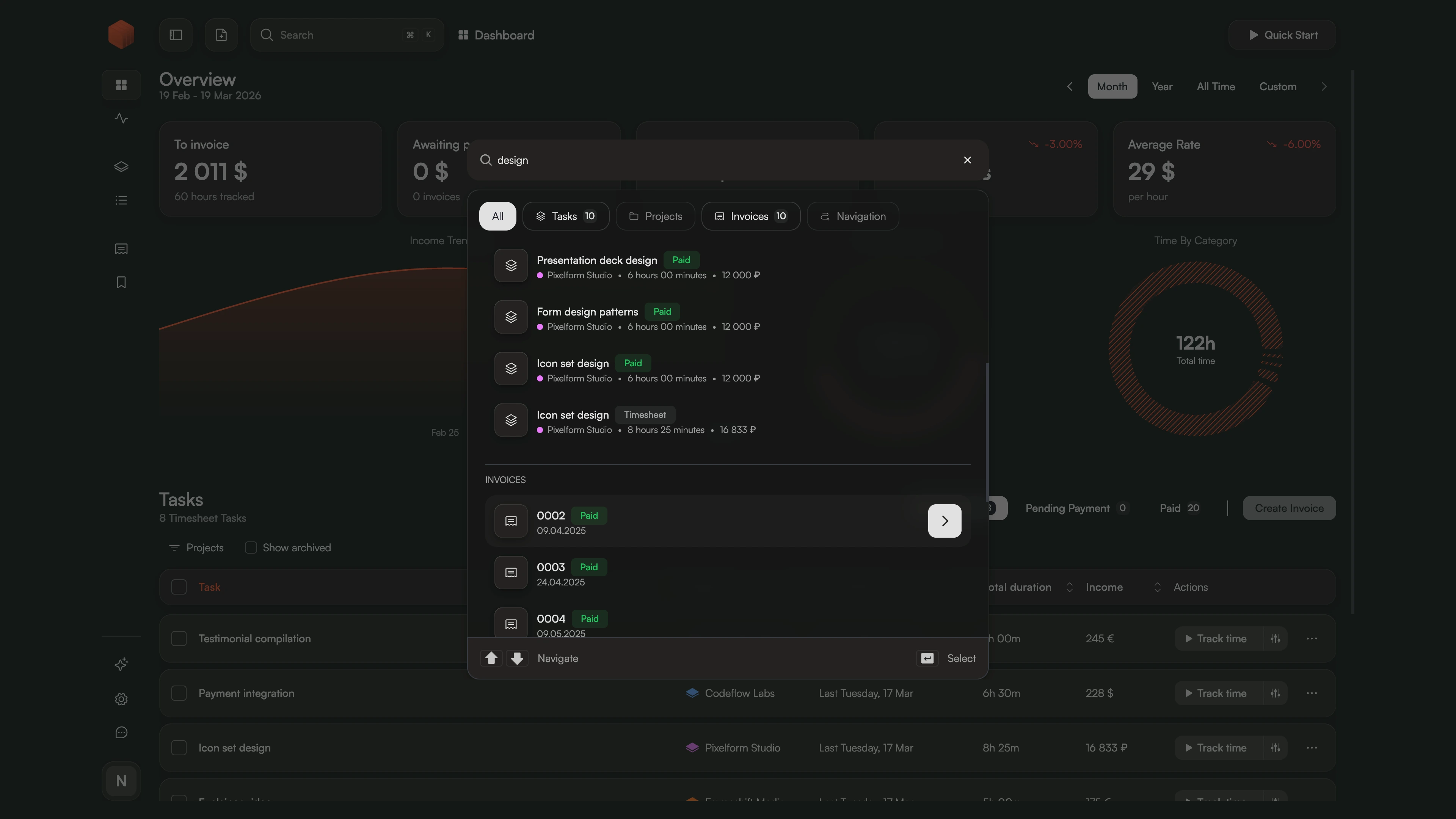Enable the Show archived checkbox

coord(251,547)
